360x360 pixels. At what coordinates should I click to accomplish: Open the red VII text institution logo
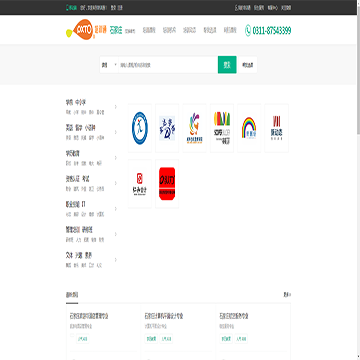[276, 128]
